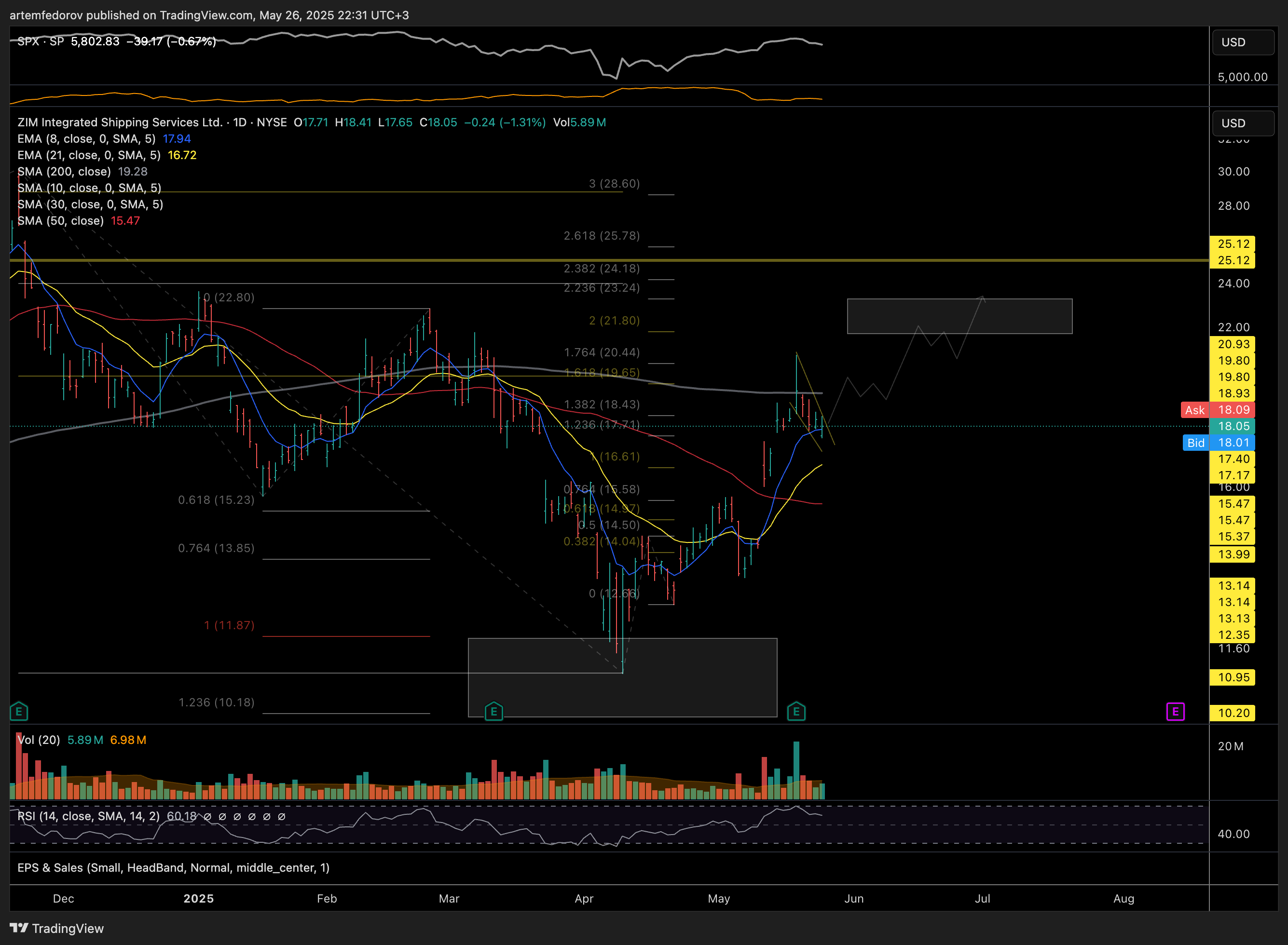Click the Jun label on time axis

coord(854,899)
